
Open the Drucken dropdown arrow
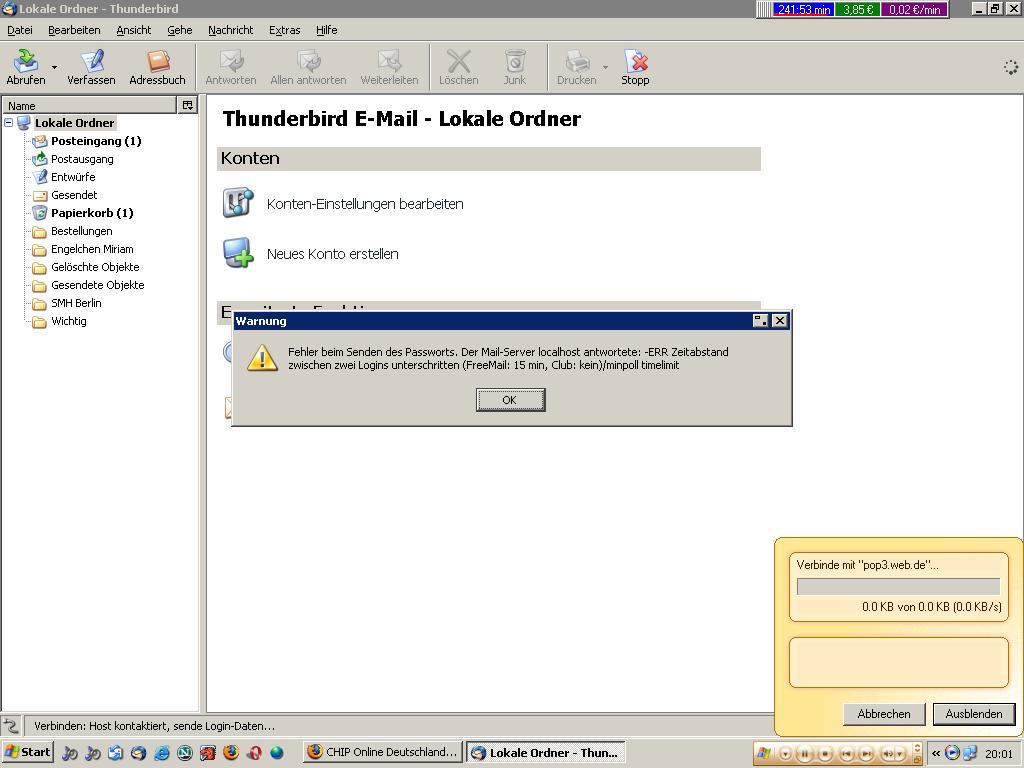click(x=605, y=67)
